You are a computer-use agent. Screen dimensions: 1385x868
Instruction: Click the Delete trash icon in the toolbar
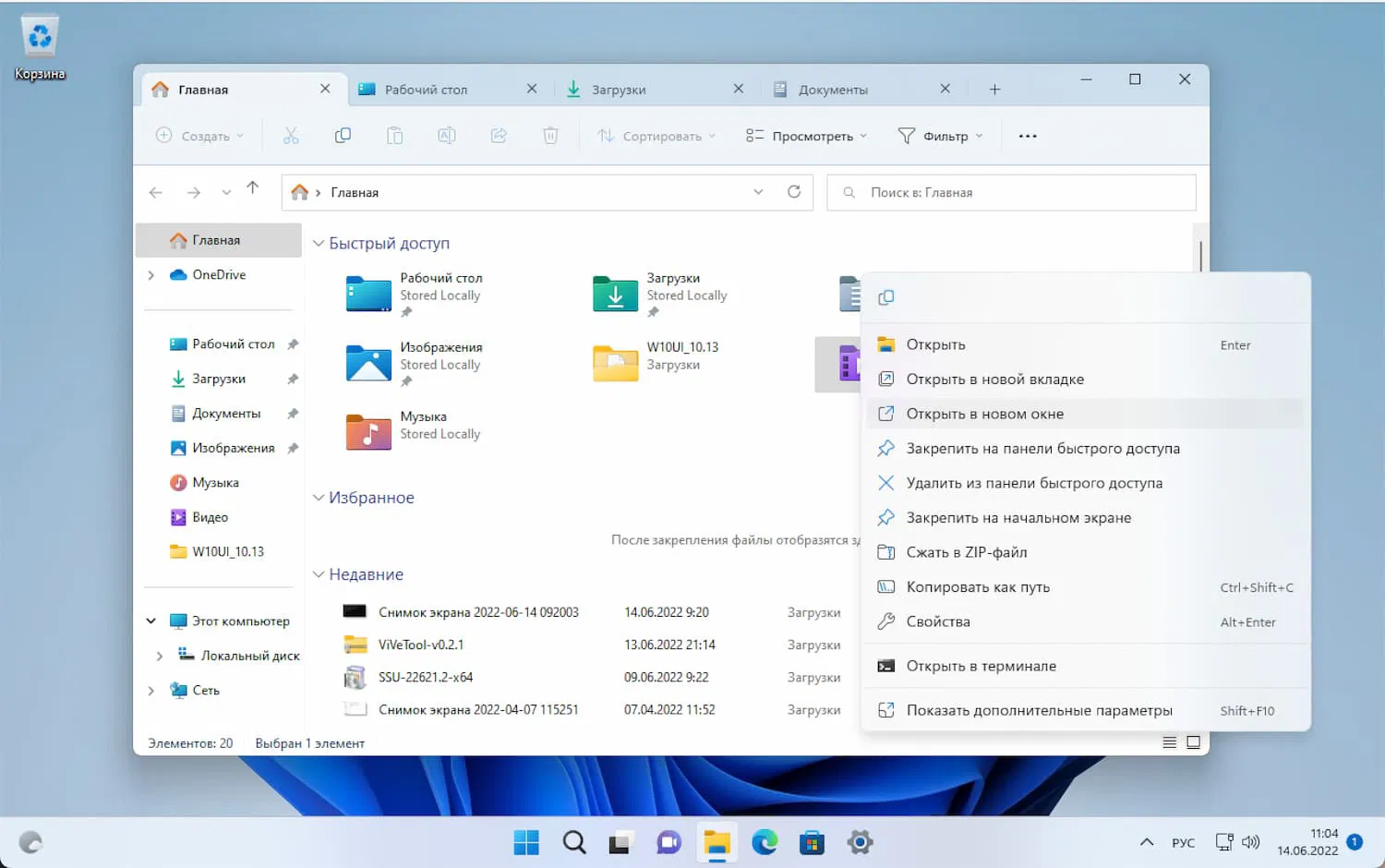[x=550, y=136]
